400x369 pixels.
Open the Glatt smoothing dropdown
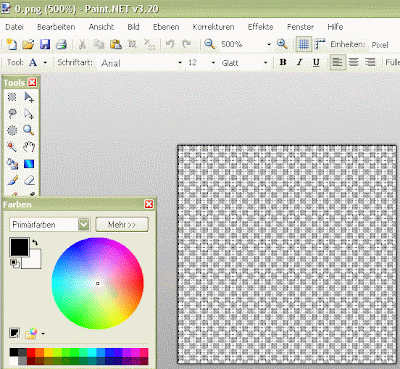(266, 63)
